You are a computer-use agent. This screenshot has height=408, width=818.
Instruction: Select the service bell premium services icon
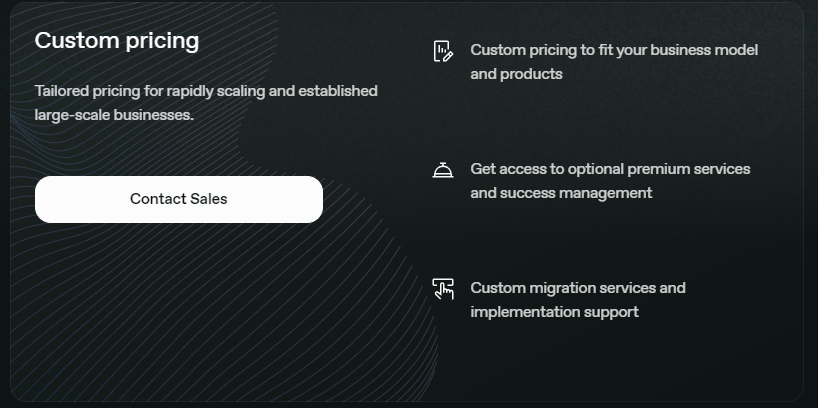pos(443,170)
